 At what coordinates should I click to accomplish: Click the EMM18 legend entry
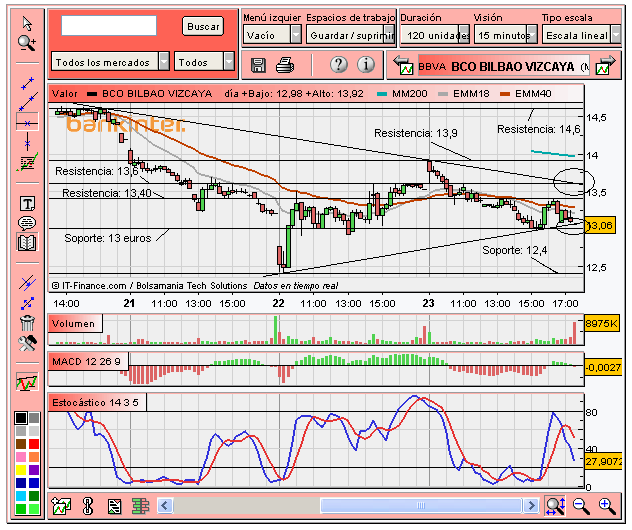[x=464, y=94]
